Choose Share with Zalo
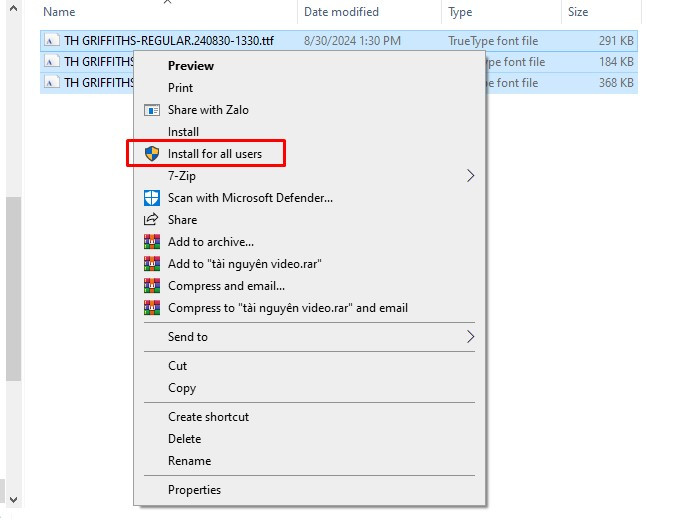This screenshot has width=678, height=520. coord(309,110)
